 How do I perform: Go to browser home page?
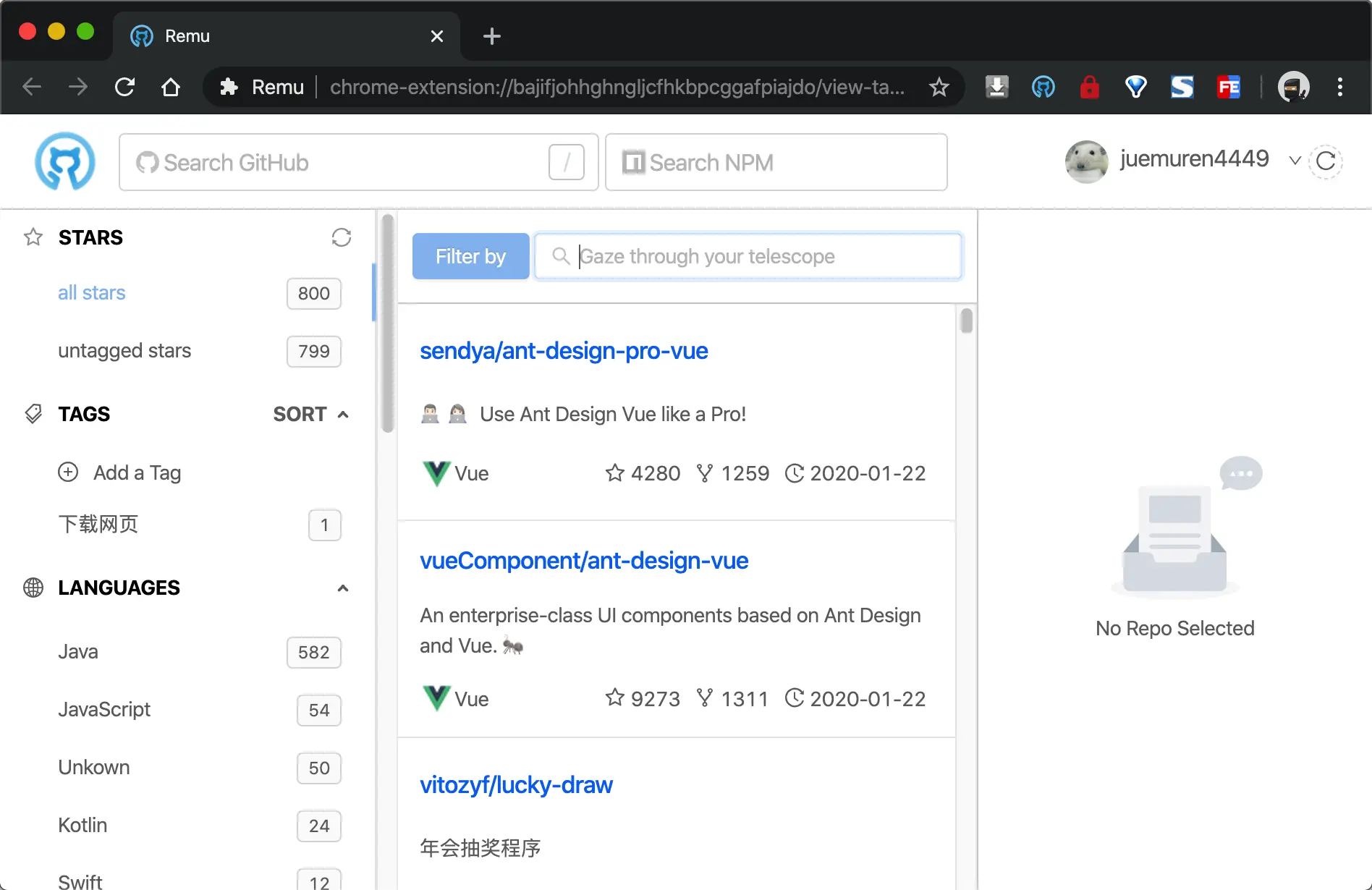tap(171, 87)
